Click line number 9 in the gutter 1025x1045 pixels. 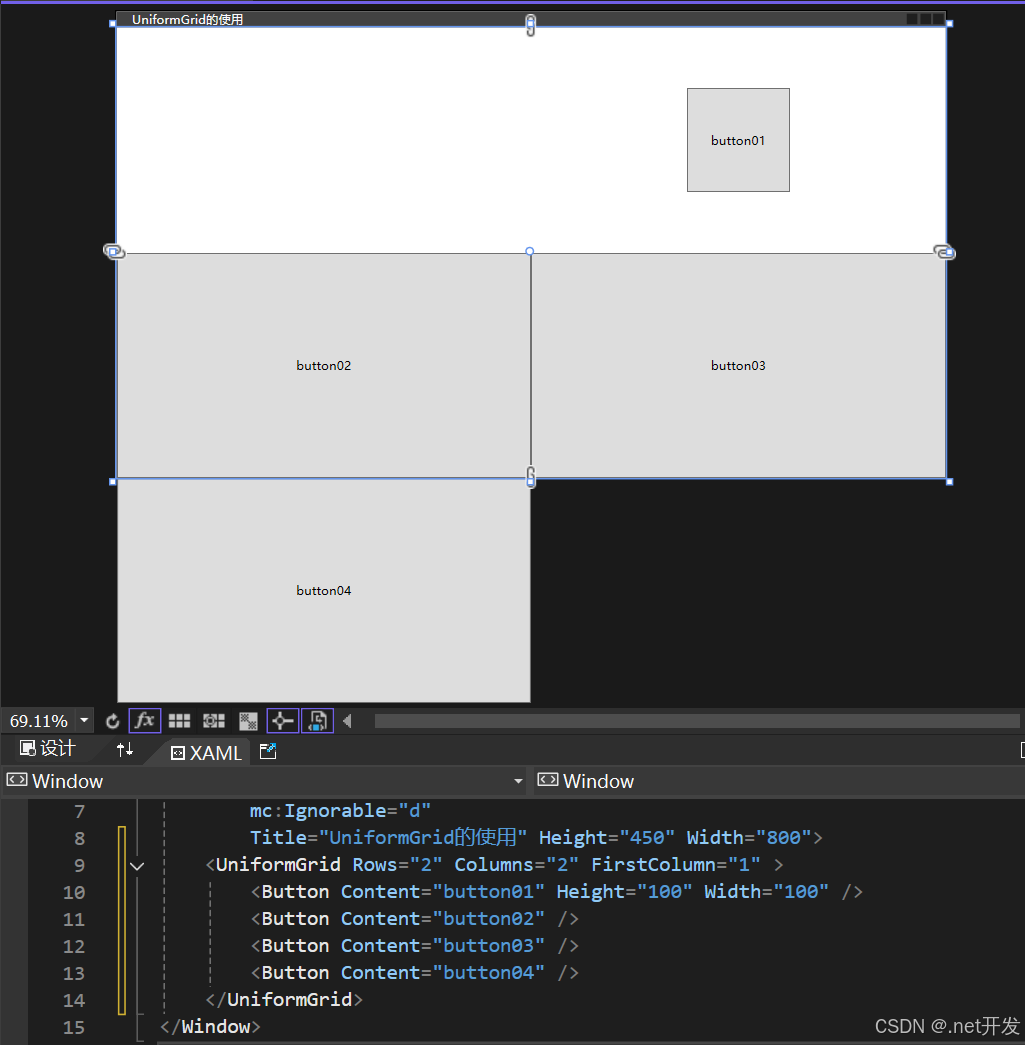click(x=79, y=866)
